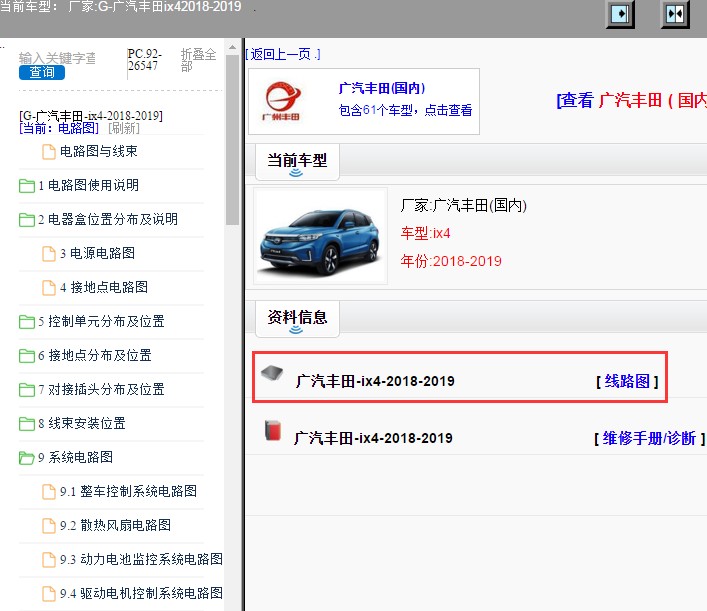Click the blue 查询 search button
The width and height of the screenshot is (707, 611).
pos(42,73)
